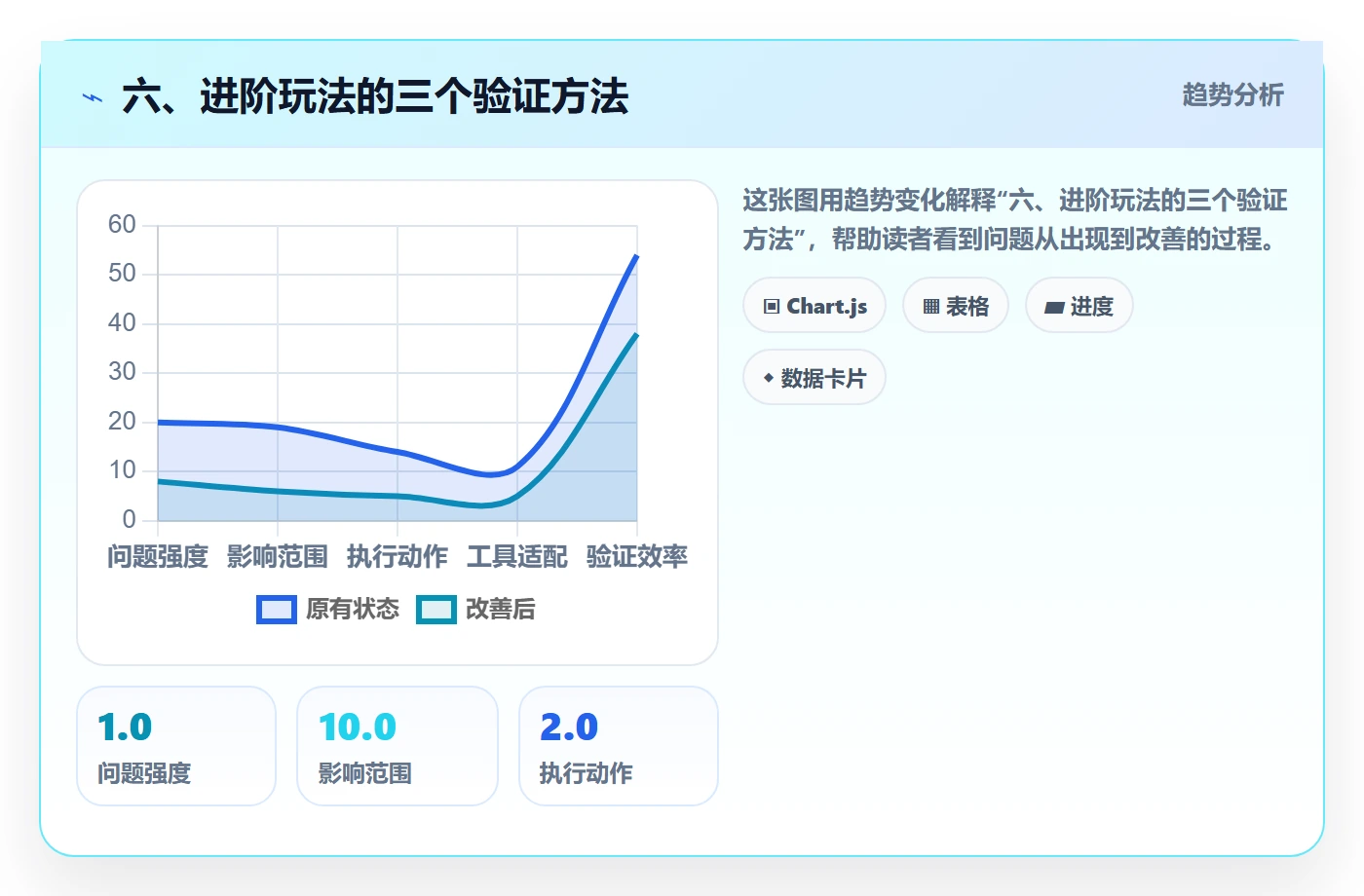This screenshot has height=896, width=1364.
Task: Click the 改善后 legend label
Action: [x=501, y=610]
